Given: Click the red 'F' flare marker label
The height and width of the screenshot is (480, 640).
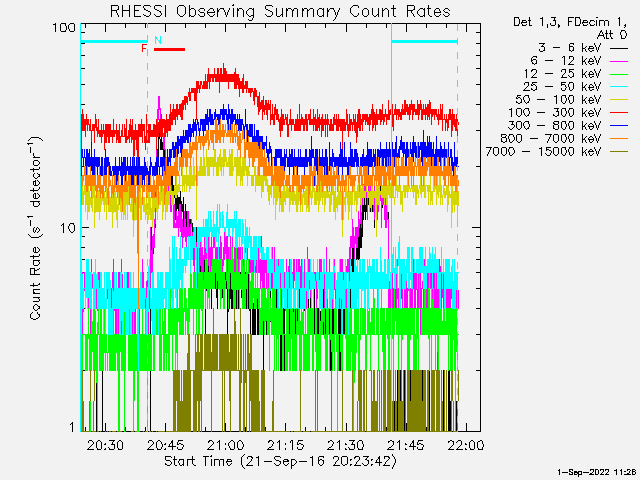Looking at the screenshot, I should pyautogui.click(x=144, y=49).
